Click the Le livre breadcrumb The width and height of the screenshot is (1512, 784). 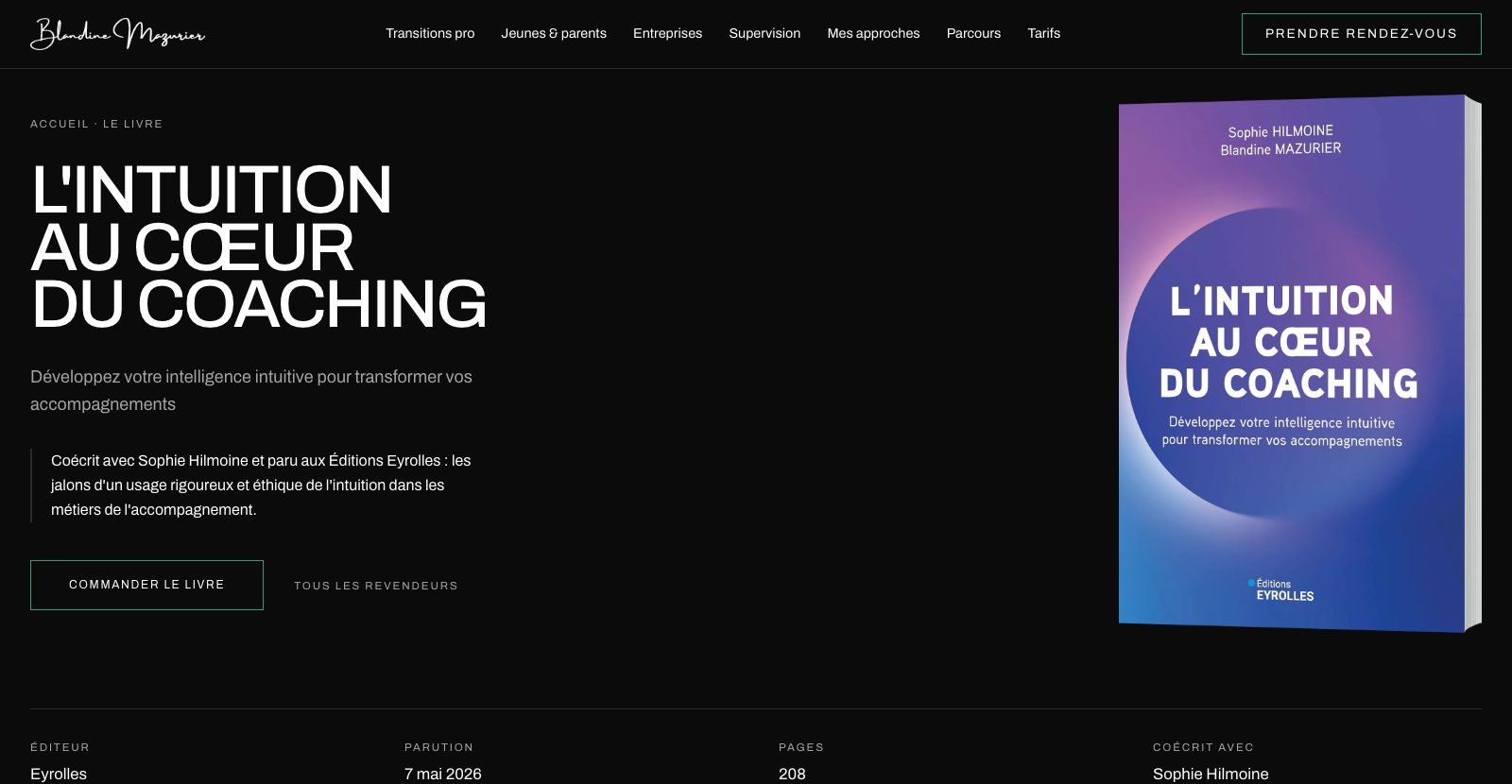[133, 124]
